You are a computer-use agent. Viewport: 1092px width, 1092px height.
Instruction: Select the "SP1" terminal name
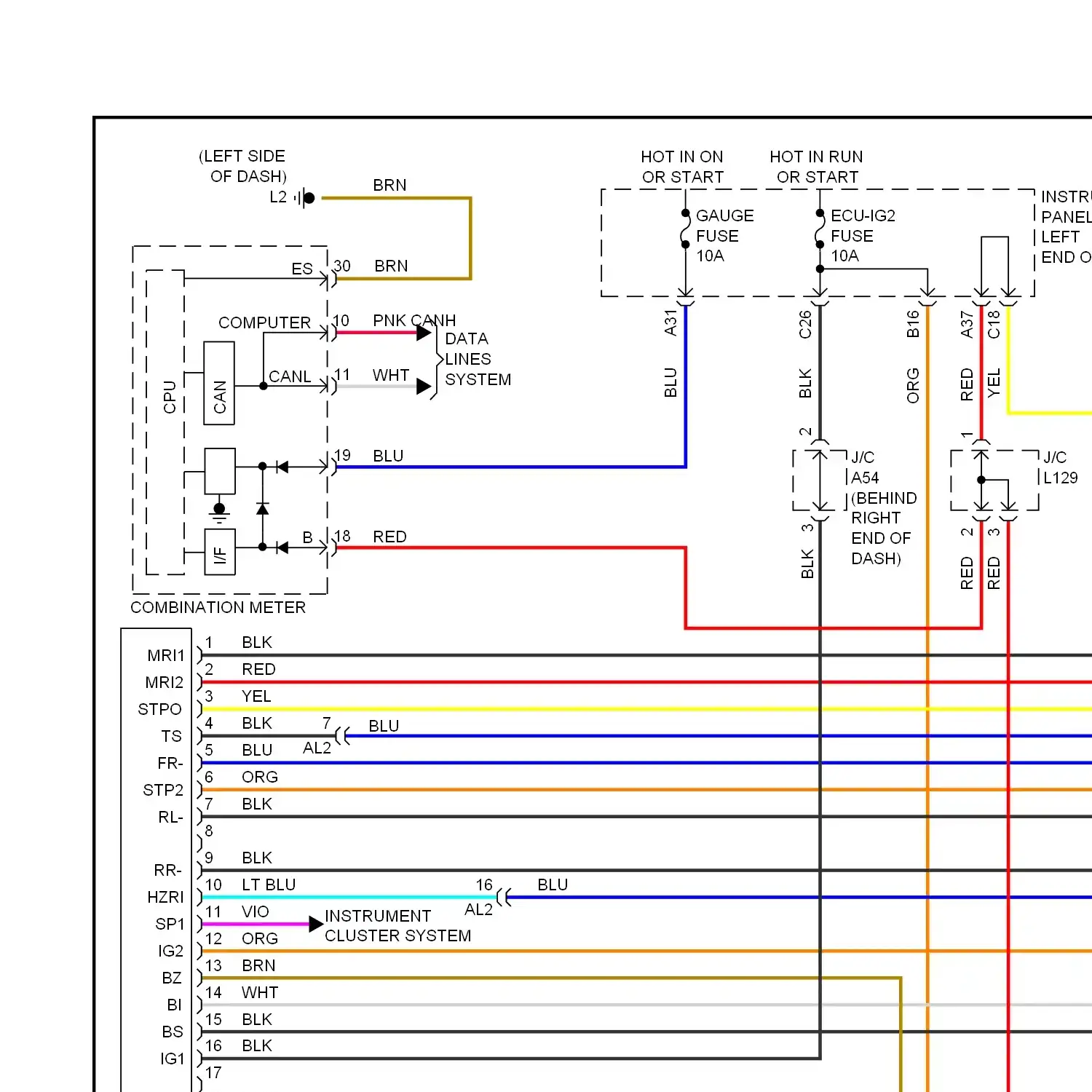170,925
